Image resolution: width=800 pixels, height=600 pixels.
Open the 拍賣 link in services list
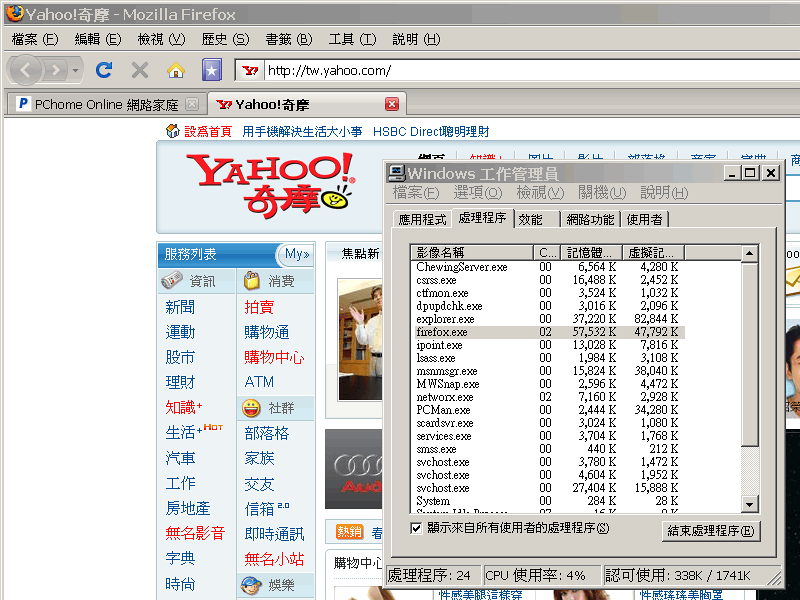click(259, 307)
